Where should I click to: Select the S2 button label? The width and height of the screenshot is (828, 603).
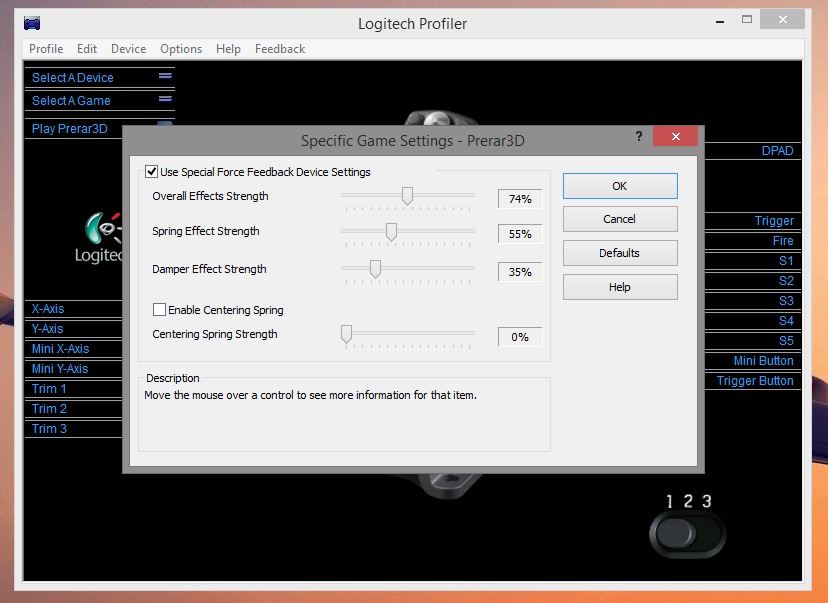click(x=786, y=281)
